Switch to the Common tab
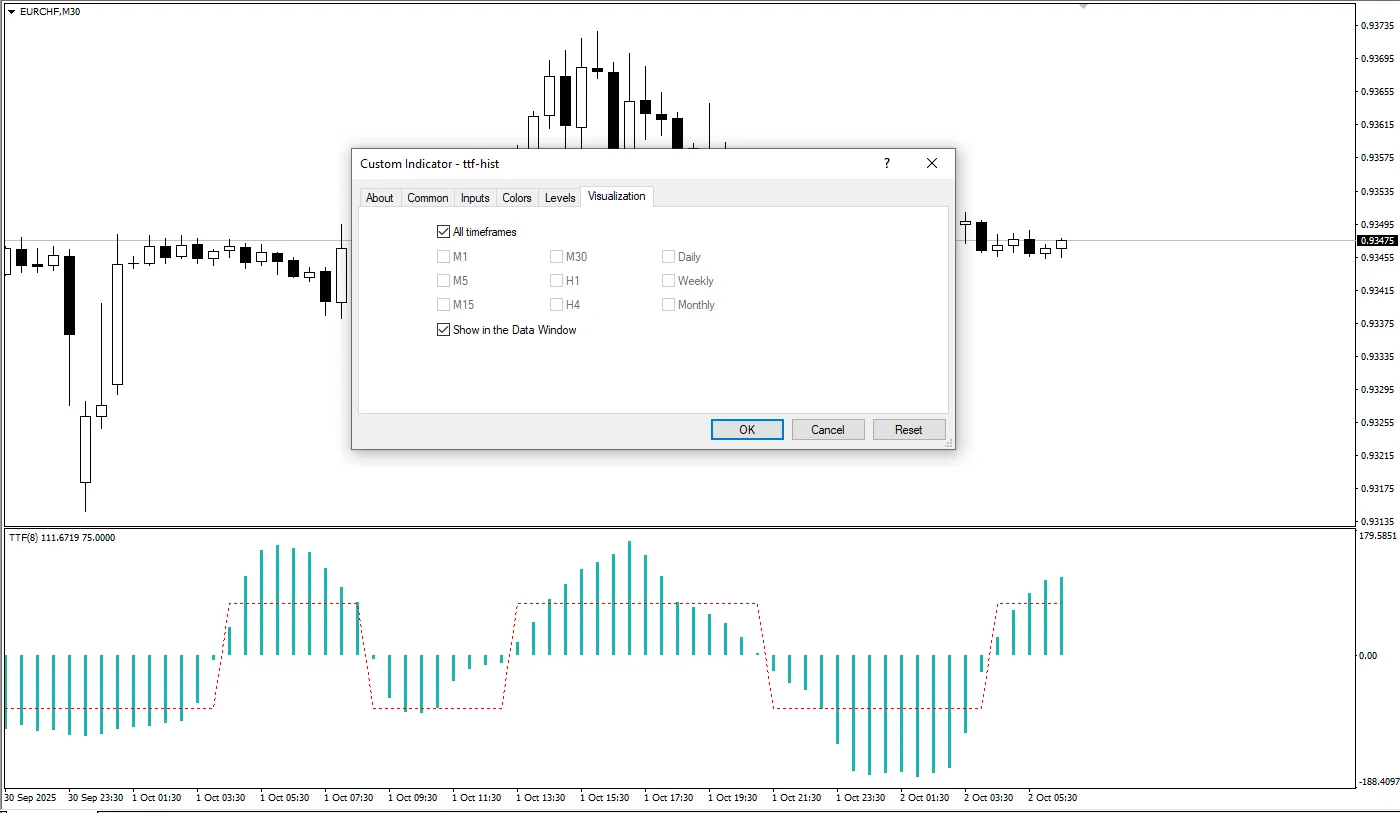The height and width of the screenshot is (813, 1400). tap(427, 198)
